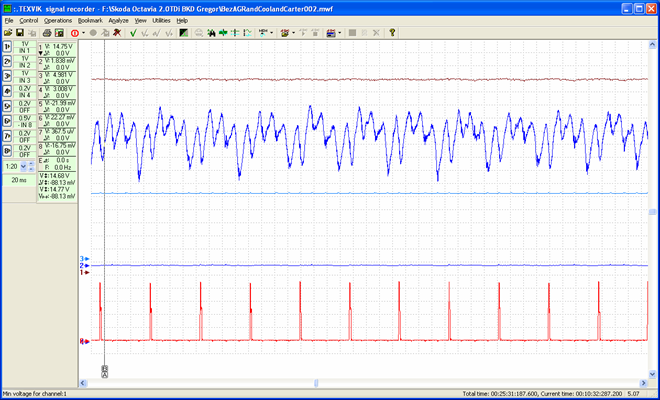The width and height of the screenshot is (660, 400).
Task: Select the IN 1 input field
Action: click(x=24, y=51)
